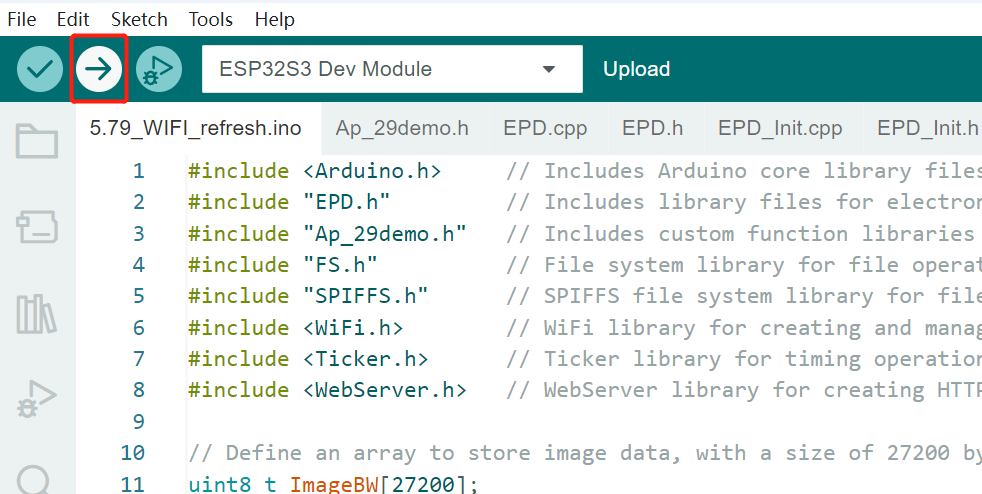Click the Upload arrow button

pyautogui.click(x=99, y=69)
